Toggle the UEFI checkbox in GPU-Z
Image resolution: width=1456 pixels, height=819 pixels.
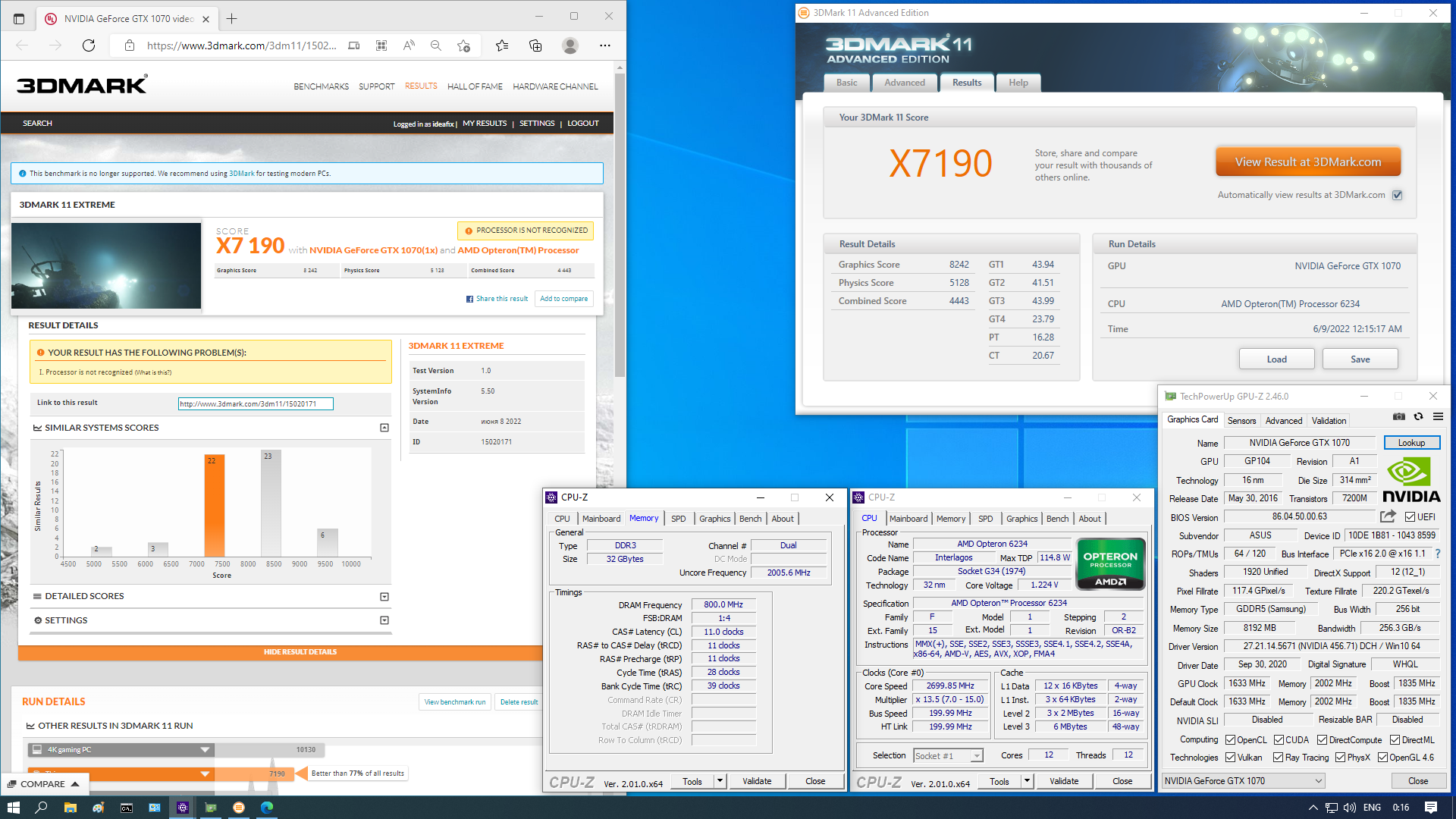pyautogui.click(x=1410, y=517)
